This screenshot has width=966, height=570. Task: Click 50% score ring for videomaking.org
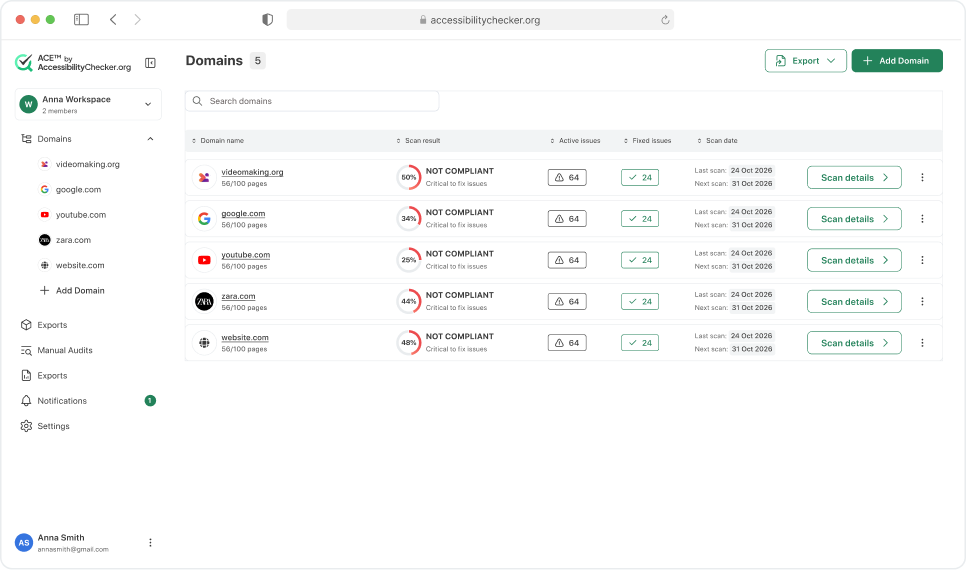[408, 177]
